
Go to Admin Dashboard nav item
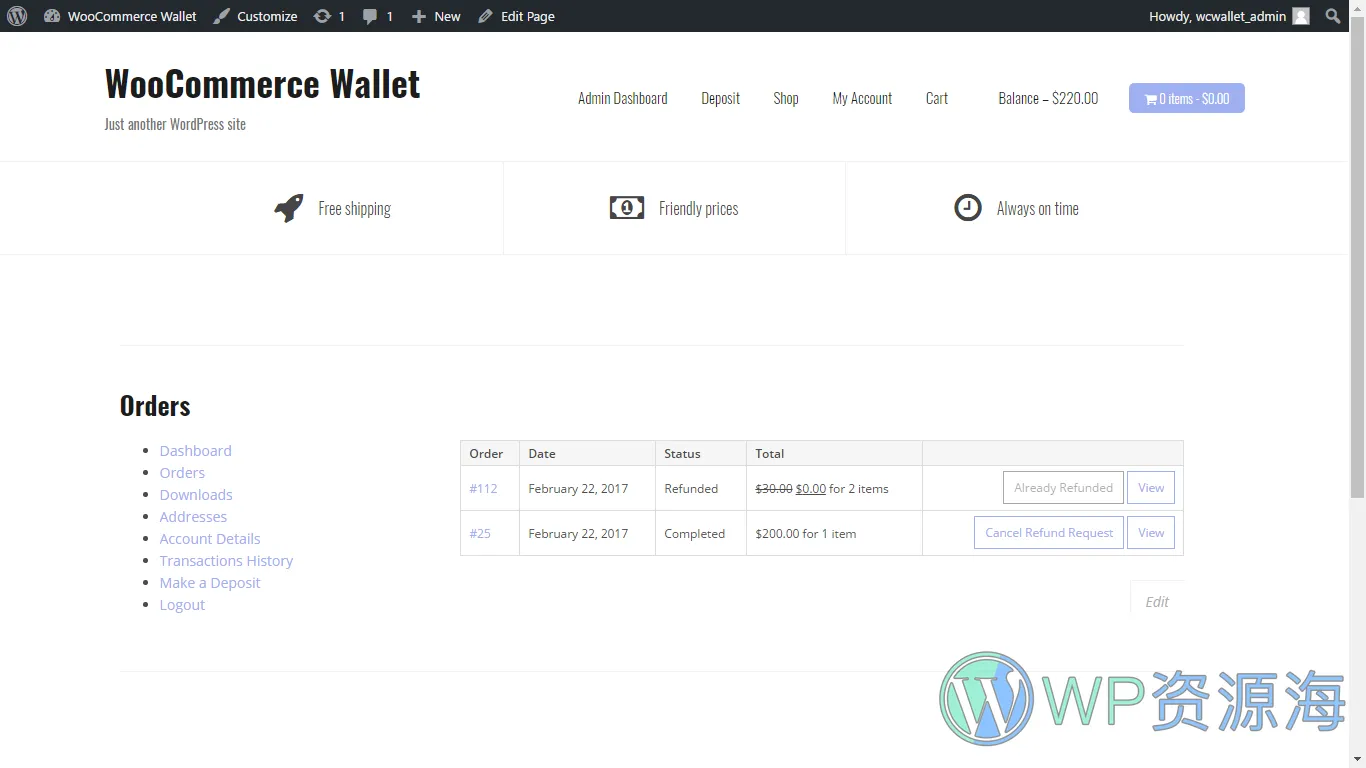tap(622, 98)
